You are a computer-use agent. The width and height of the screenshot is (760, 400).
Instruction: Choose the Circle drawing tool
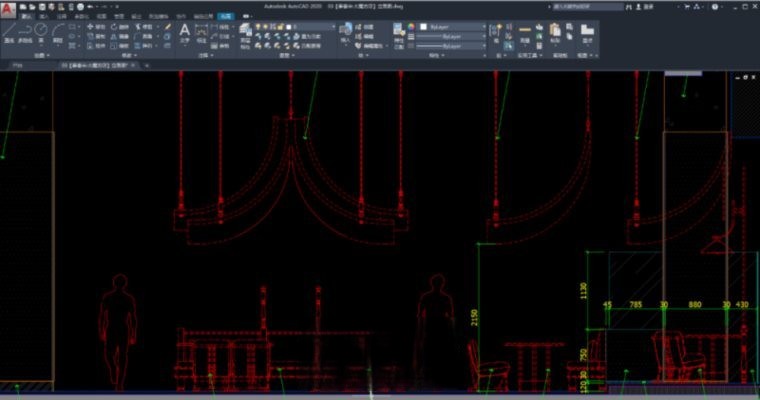click(x=42, y=31)
